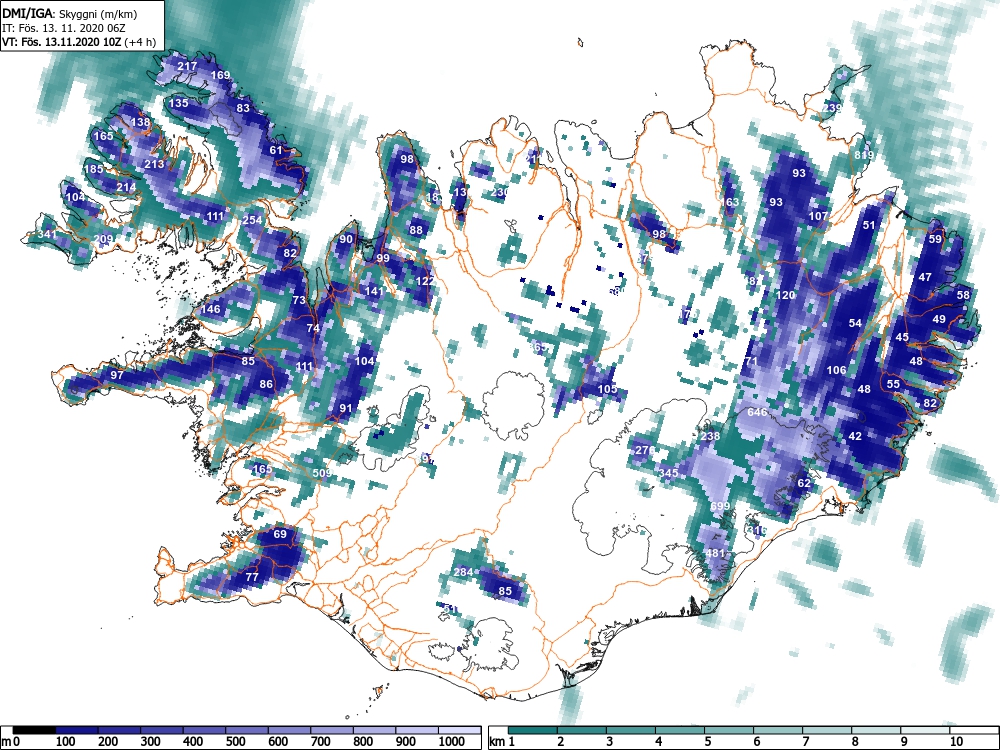Click the visibility value 146
1000x750 pixels.
(210, 309)
